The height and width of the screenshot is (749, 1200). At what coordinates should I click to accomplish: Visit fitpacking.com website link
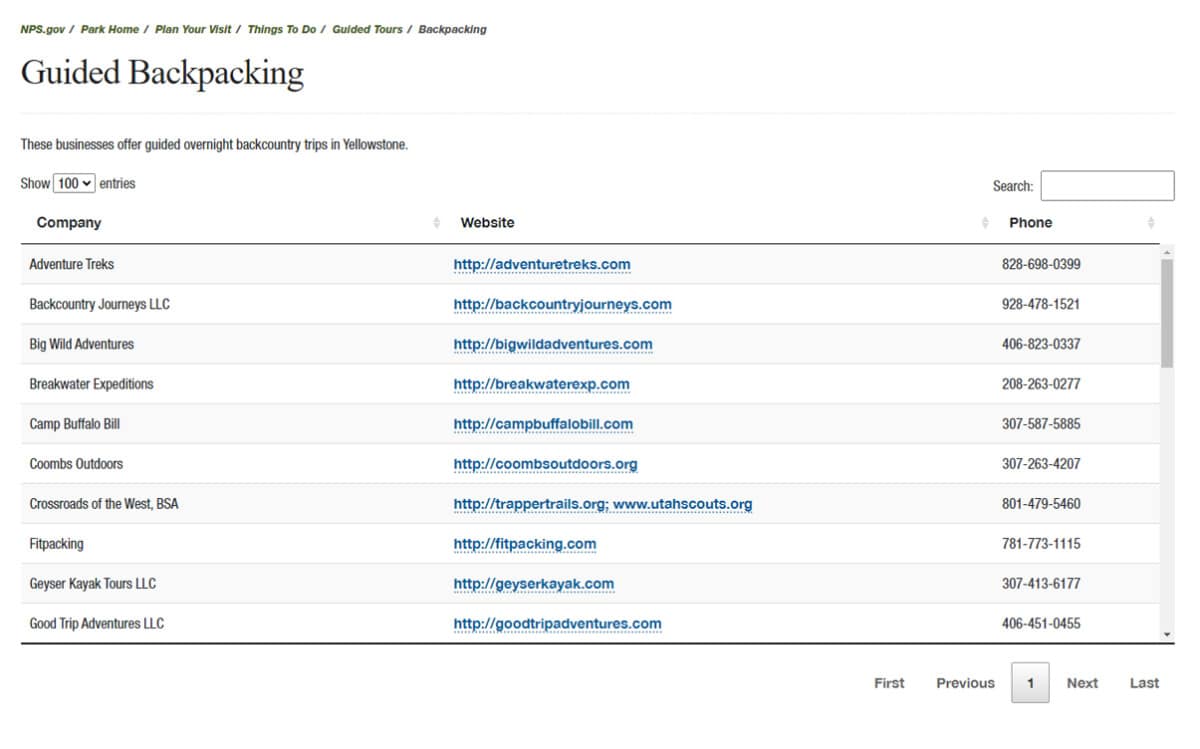coord(525,545)
